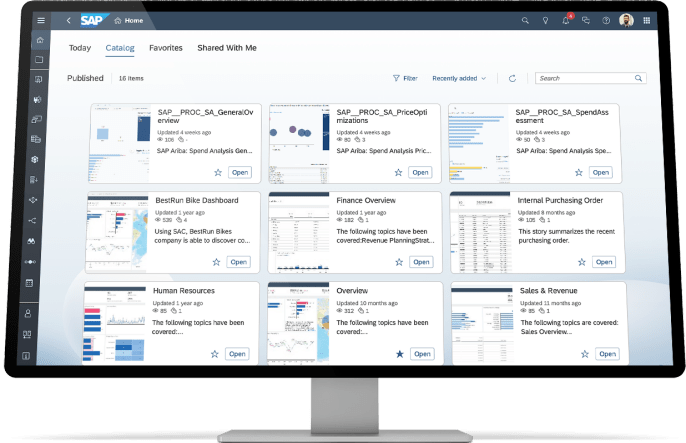Screen dimensions: 686x443
Task: Click Open on Internal Purchasing Order card
Action: point(604,262)
